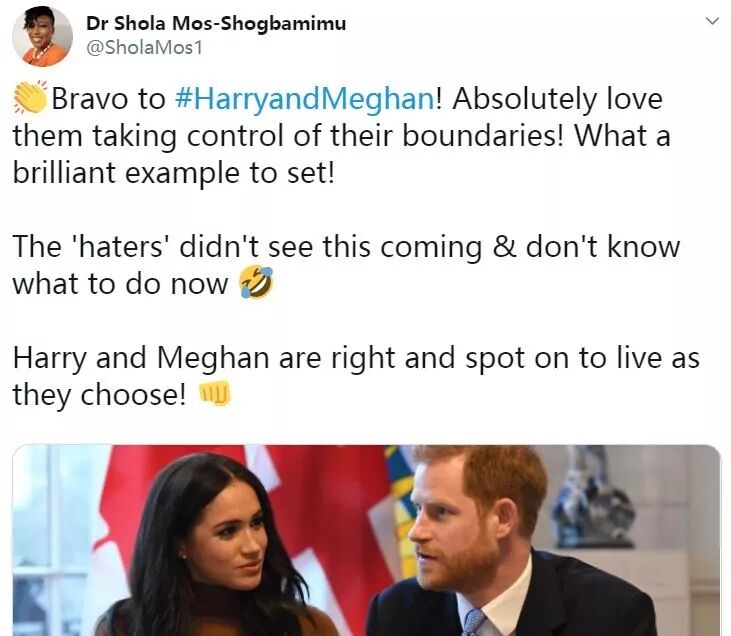The image size is (731, 636).
Task: Click the text 'they choose!'
Action: click(99, 394)
